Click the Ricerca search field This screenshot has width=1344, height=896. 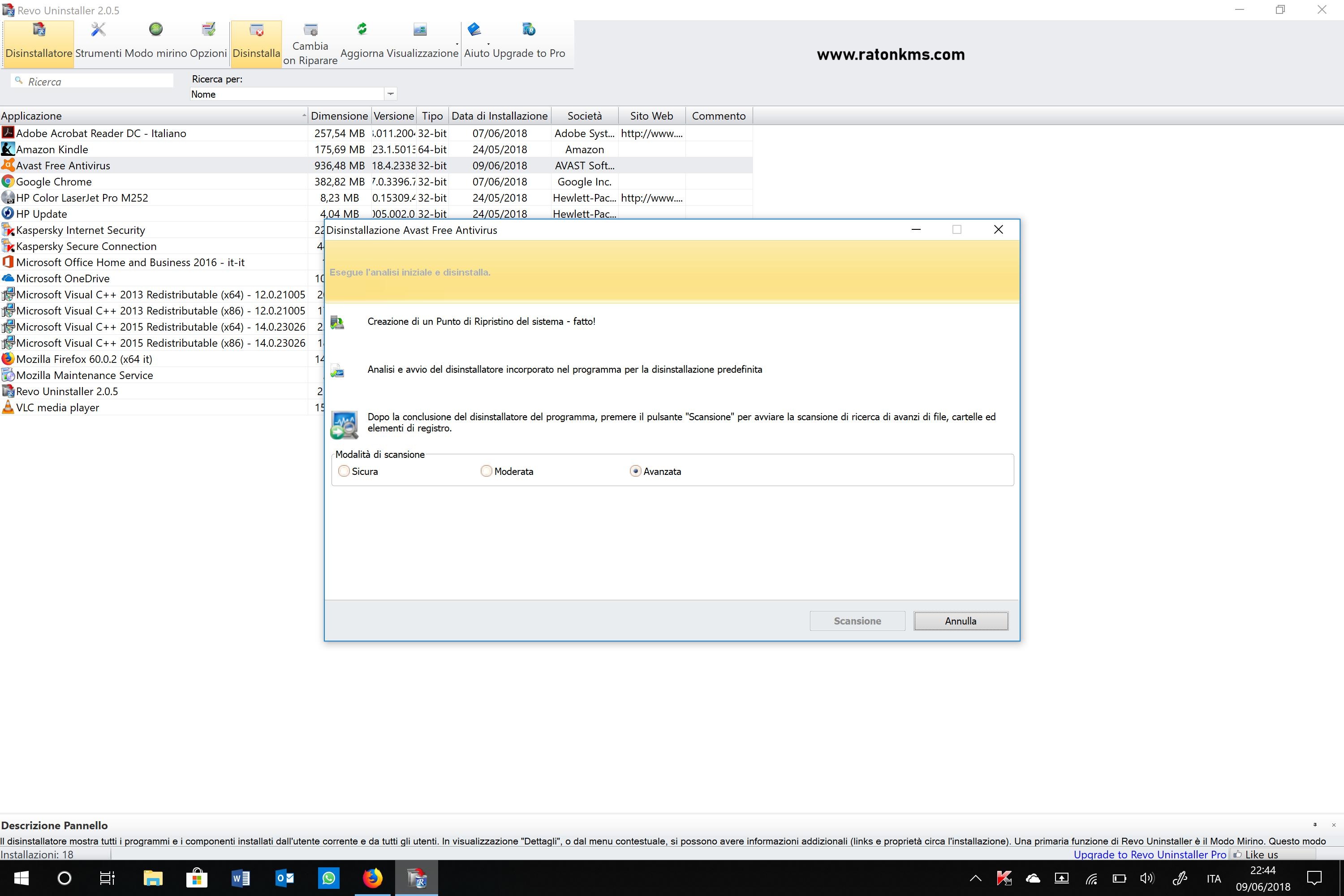(91, 81)
